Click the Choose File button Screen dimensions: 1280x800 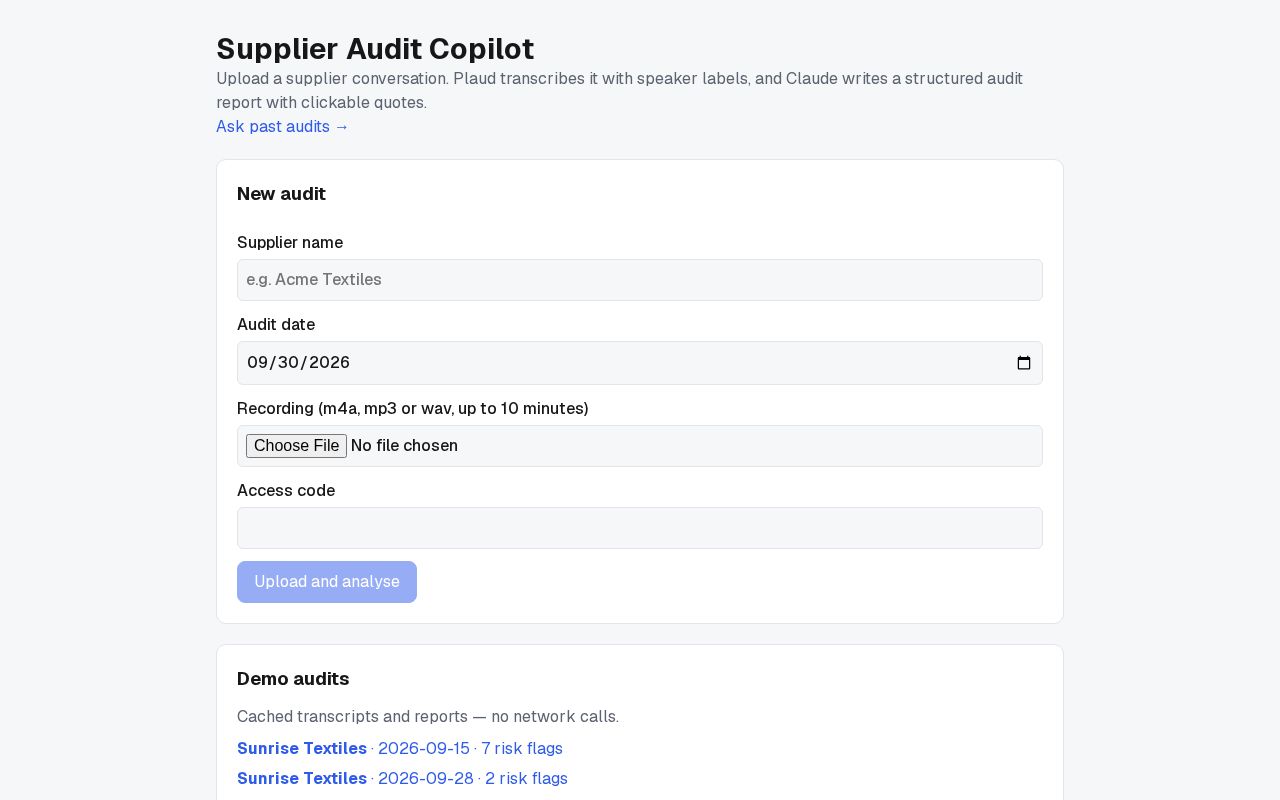click(296, 446)
